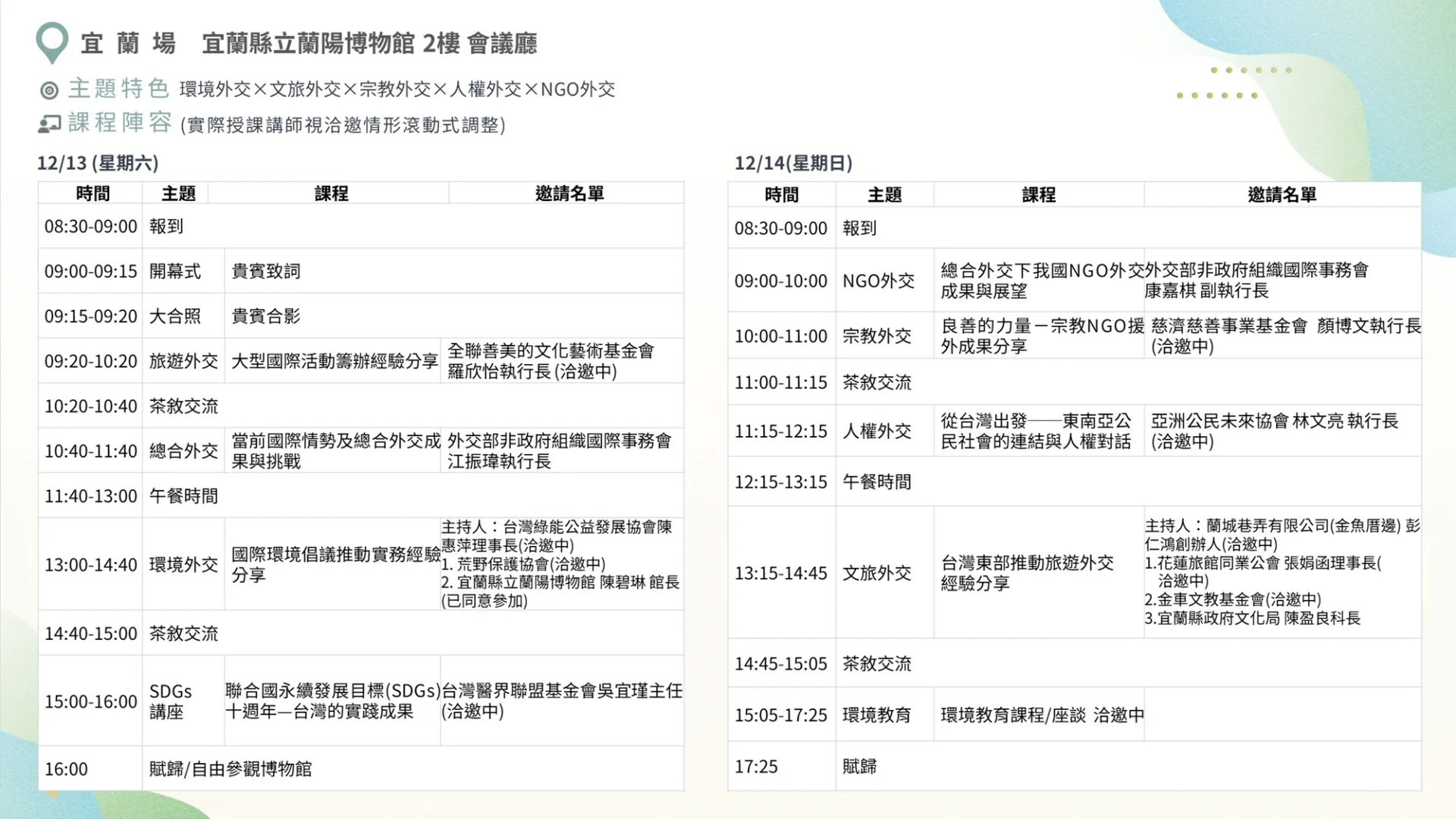Switch to the 12/14(星期日) schedule
This screenshot has width=1456, height=819.
[x=793, y=162]
